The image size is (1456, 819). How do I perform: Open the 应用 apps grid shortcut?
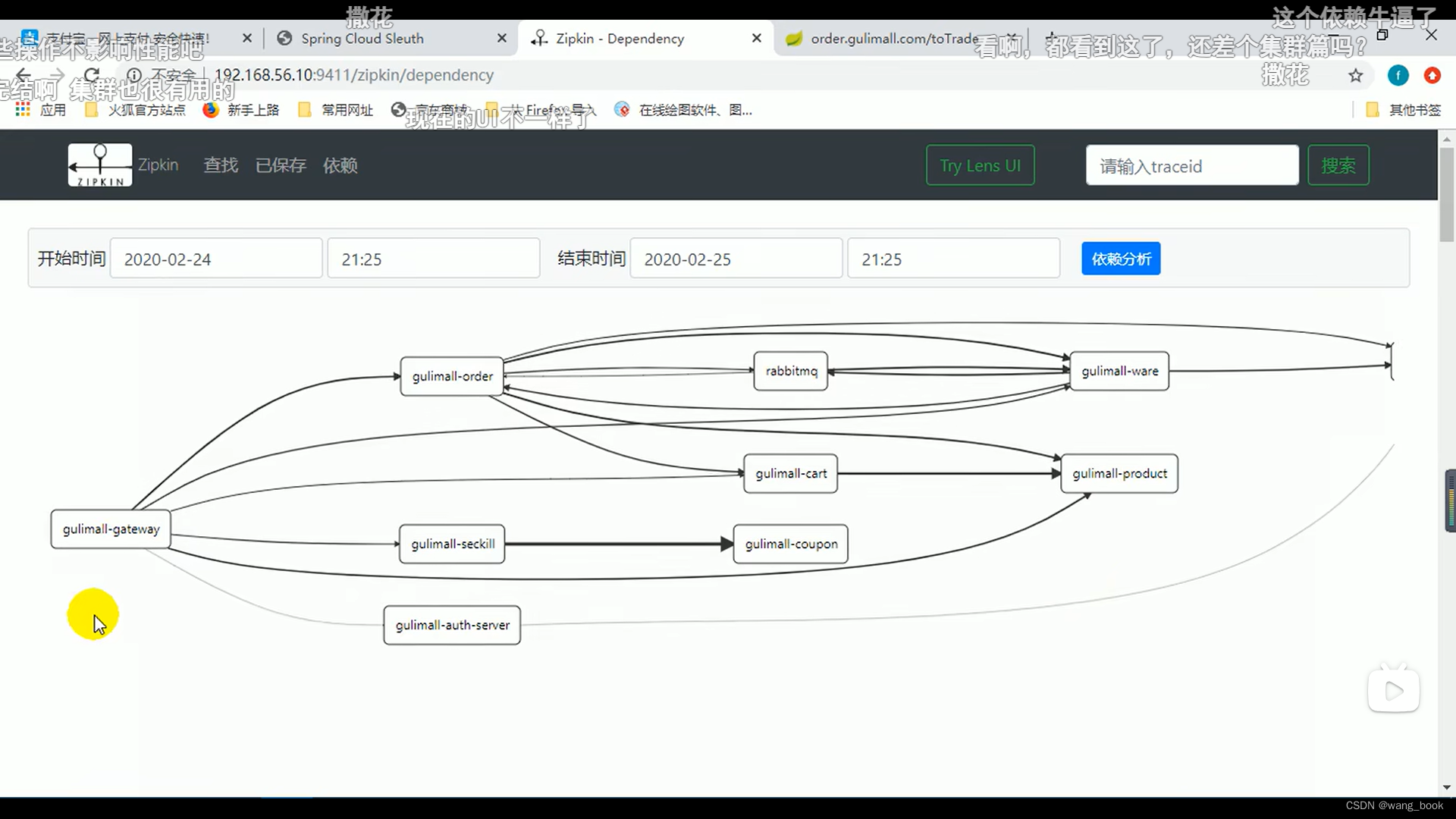coord(41,110)
